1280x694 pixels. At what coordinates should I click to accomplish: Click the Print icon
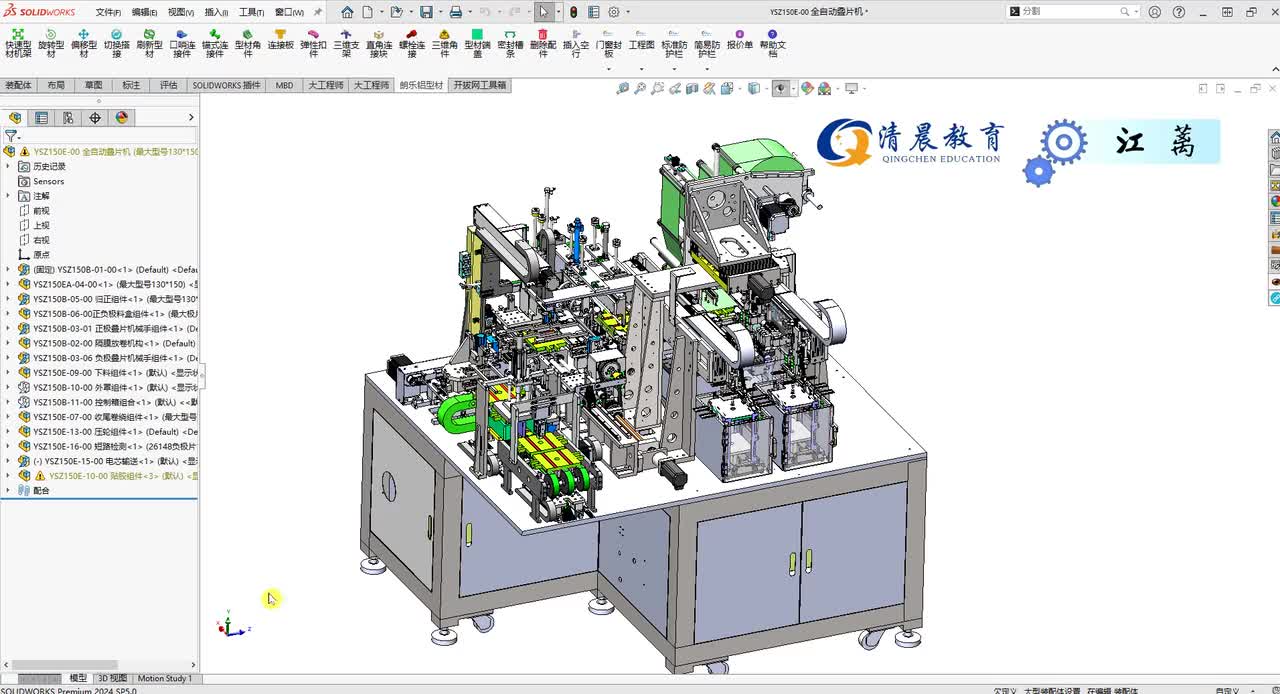point(455,12)
